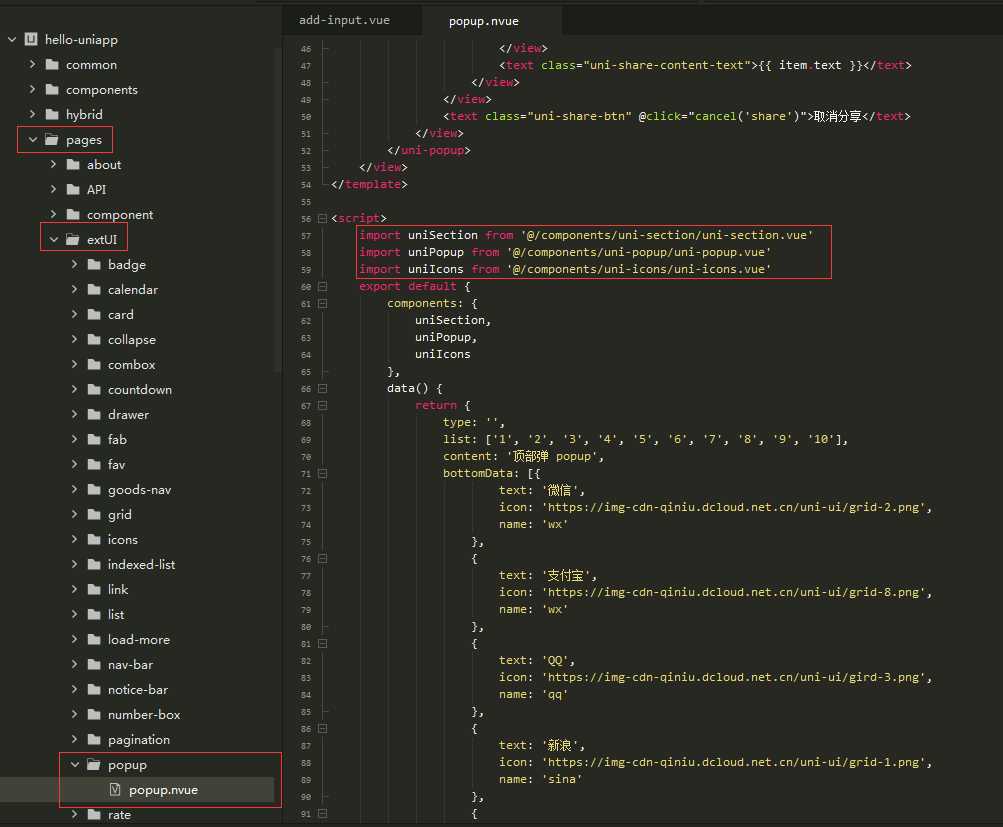Image resolution: width=1003 pixels, height=827 pixels.
Task: Expand the pagination folder chevron
Action: [x=75, y=739]
